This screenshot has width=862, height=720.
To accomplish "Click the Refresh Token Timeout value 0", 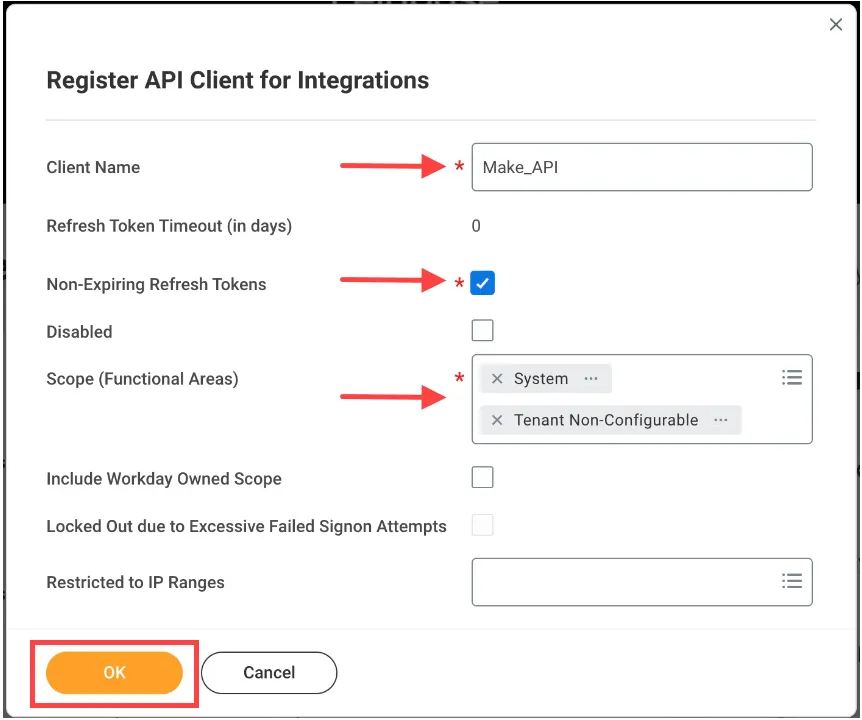I will [x=476, y=226].
